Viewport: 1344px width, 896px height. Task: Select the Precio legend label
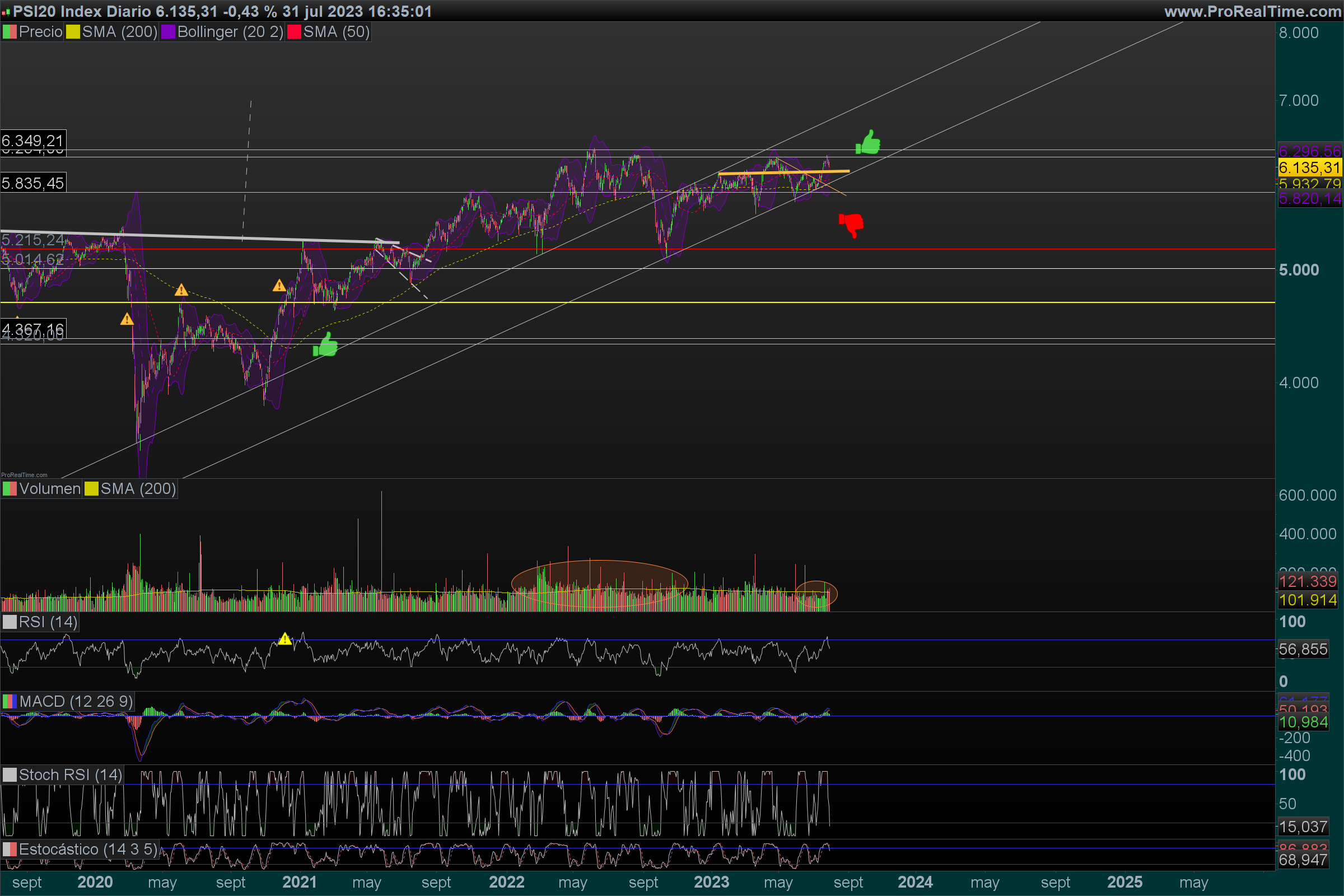pos(40,32)
